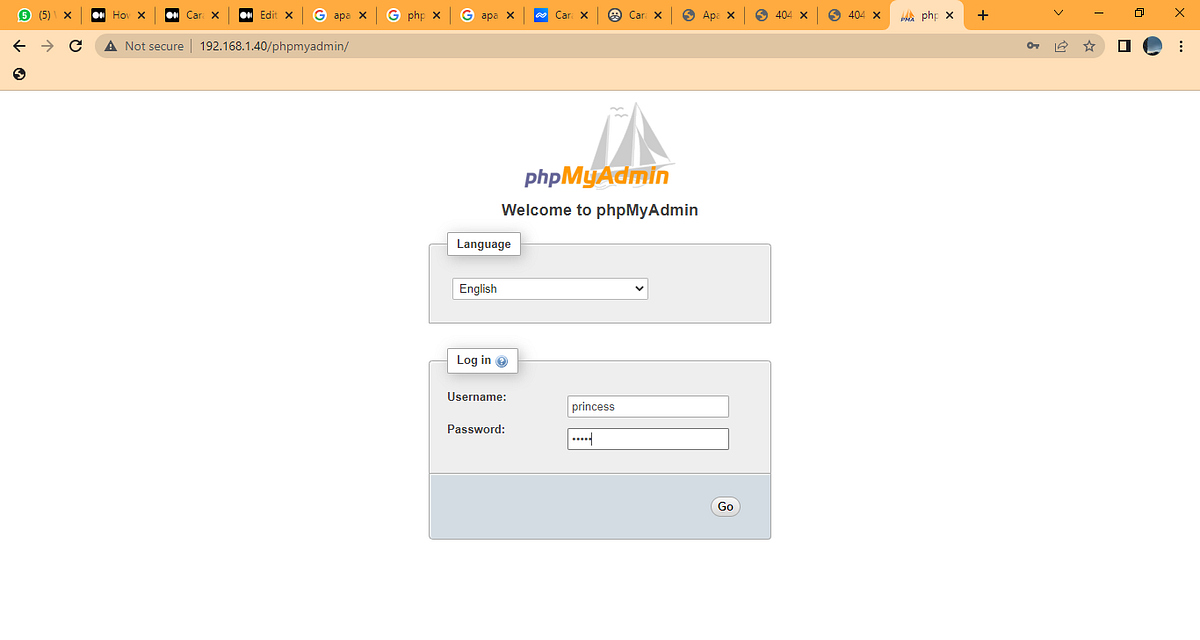Click the reload page icon
The image size is (1200, 640).
coord(75,46)
